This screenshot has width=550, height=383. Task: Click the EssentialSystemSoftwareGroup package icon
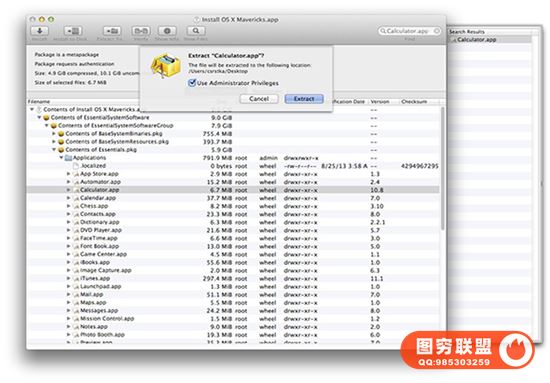(54, 126)
